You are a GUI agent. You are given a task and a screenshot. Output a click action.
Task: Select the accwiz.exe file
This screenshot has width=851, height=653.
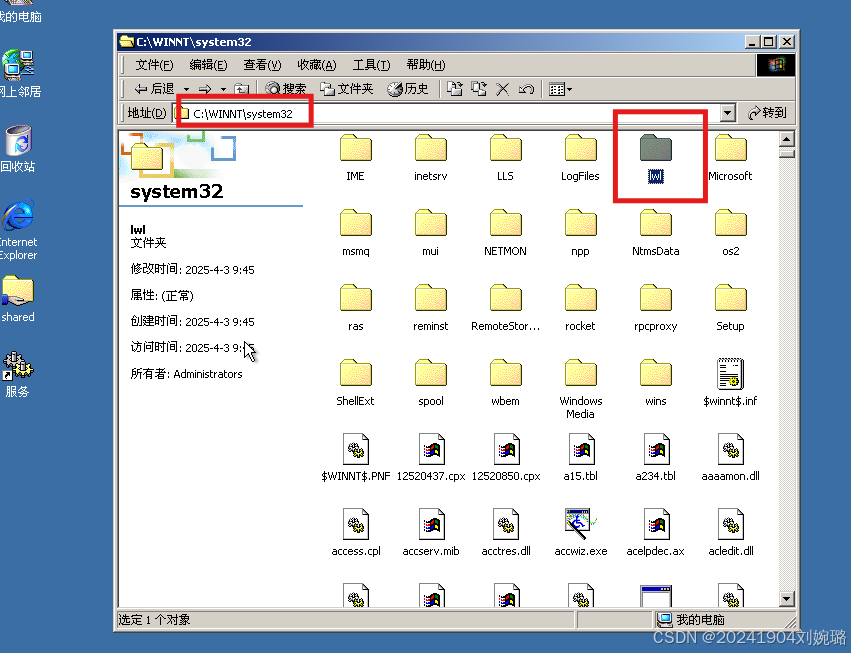[x=581, y=532]
